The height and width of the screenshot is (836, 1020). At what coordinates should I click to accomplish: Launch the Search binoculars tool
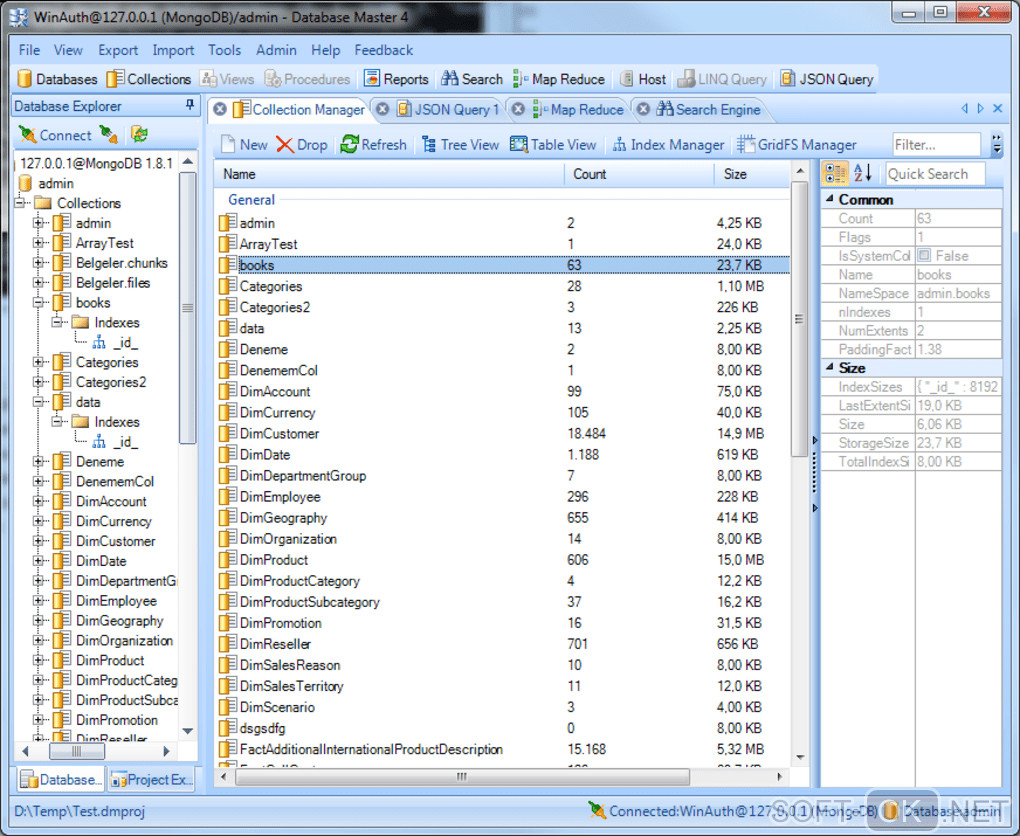[472, 79]
